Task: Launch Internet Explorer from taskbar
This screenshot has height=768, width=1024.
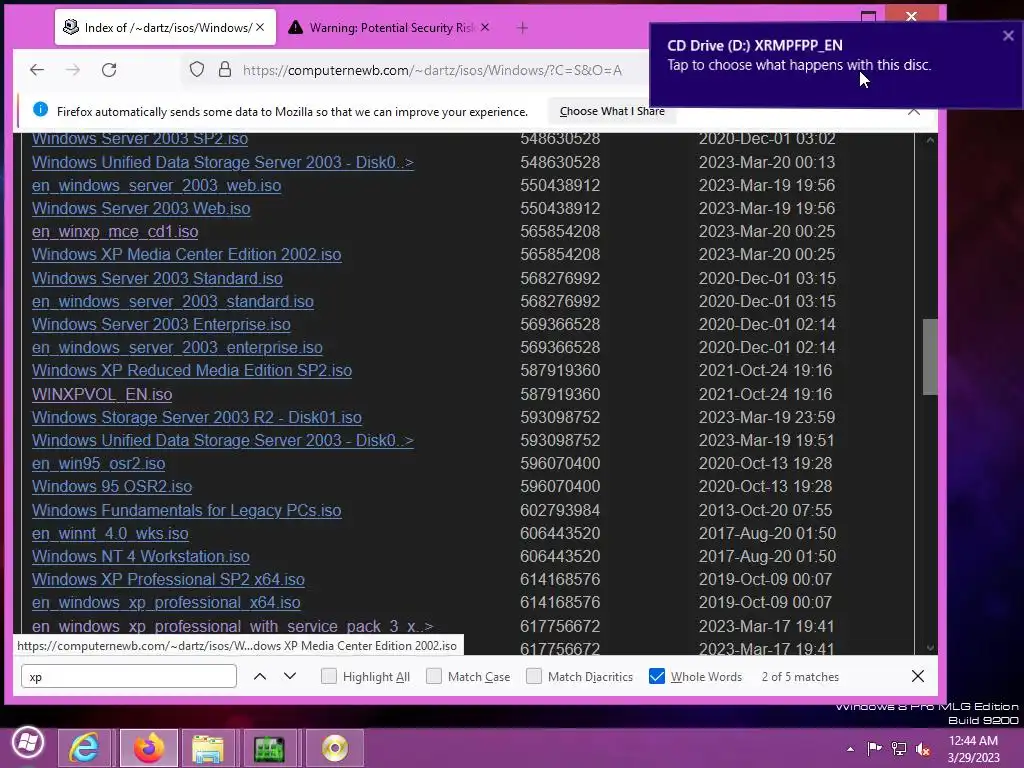Action: pyautogui.click(x=84, y=748)
